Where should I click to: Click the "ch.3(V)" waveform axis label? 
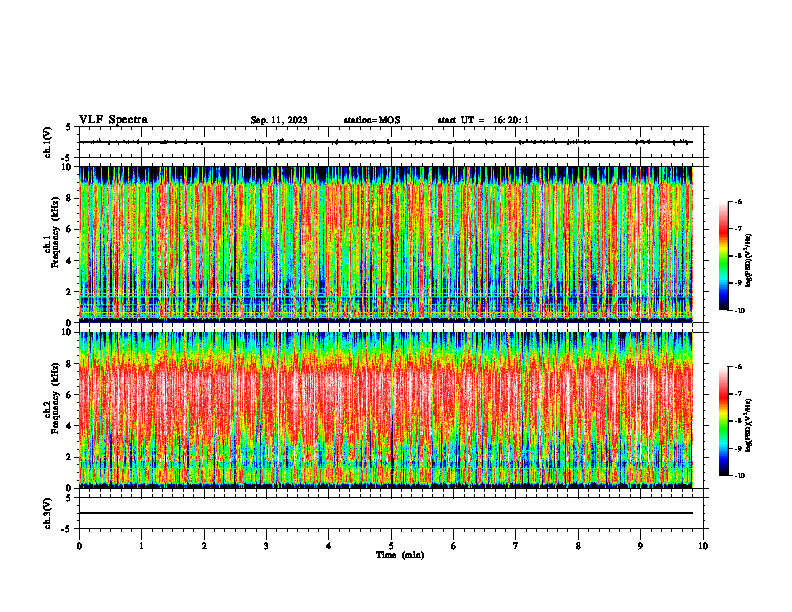tap(47, 513)
